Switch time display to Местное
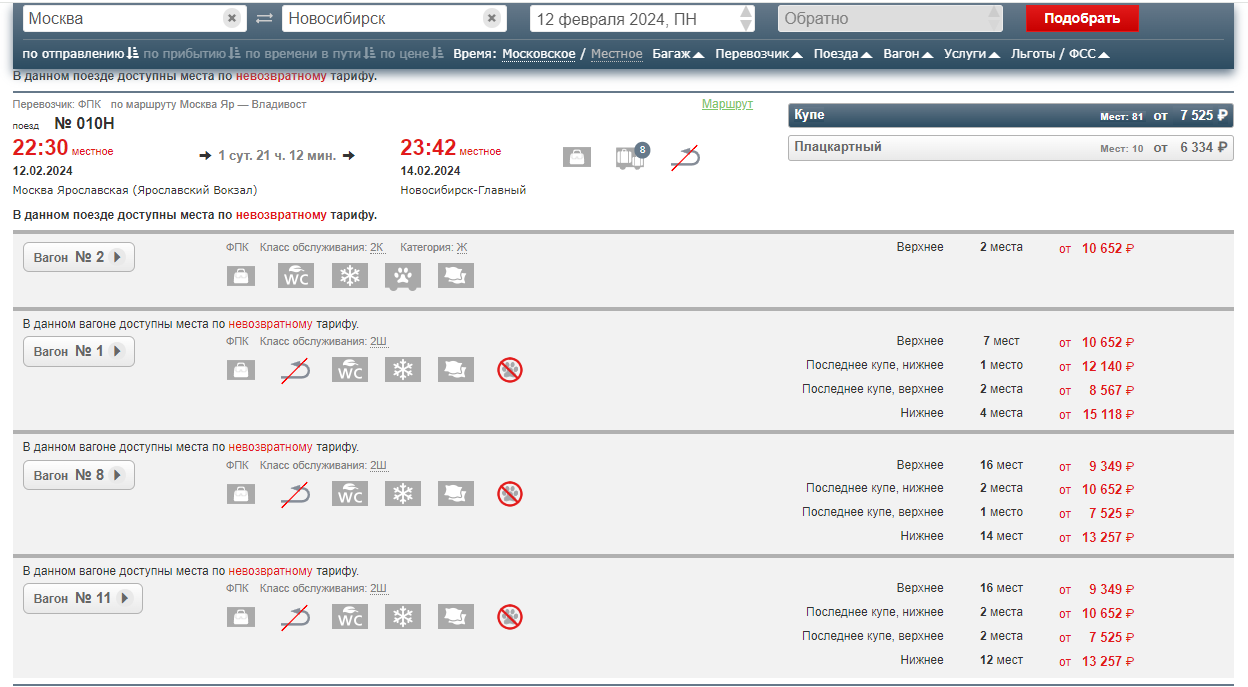Screen dimensions: 1248x687 click(616, 54)
